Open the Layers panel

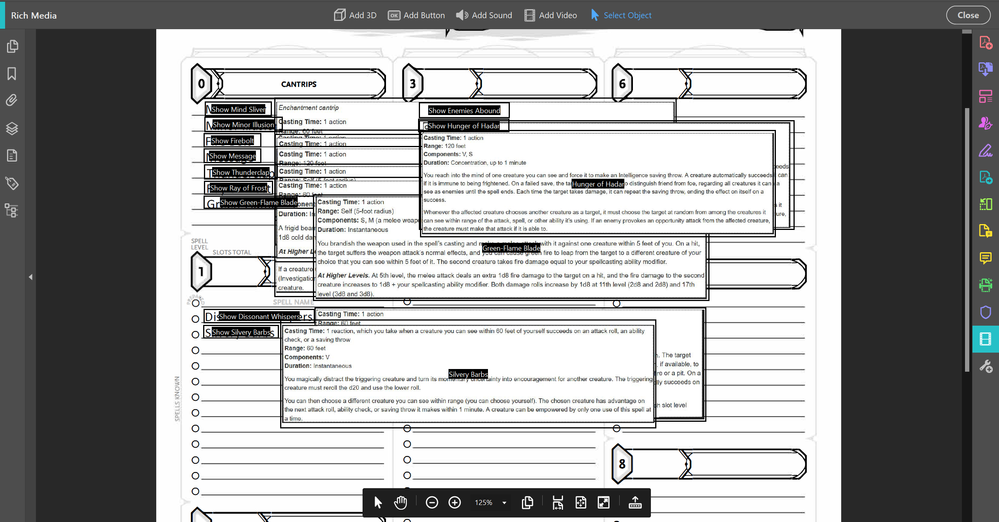click(x=11, y=128)
